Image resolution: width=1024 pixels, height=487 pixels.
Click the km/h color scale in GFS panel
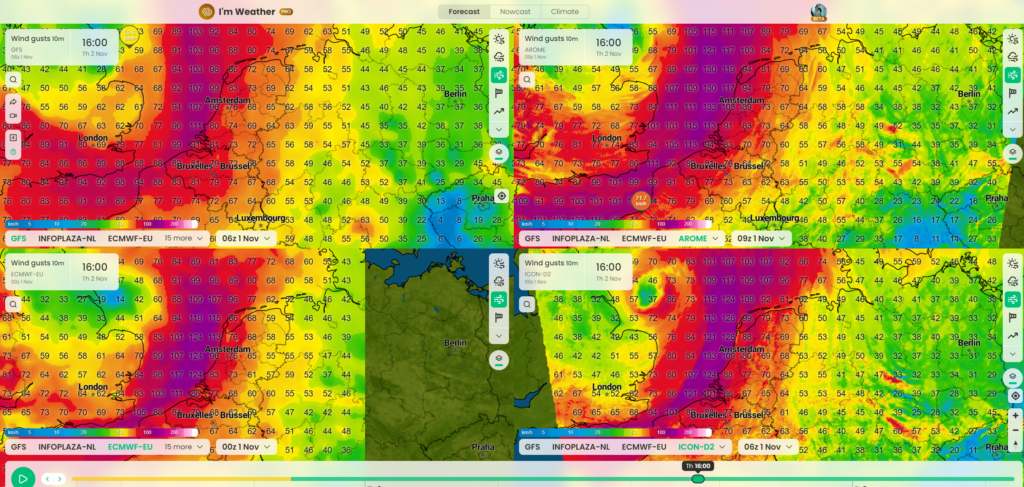(x=102, y=224)
